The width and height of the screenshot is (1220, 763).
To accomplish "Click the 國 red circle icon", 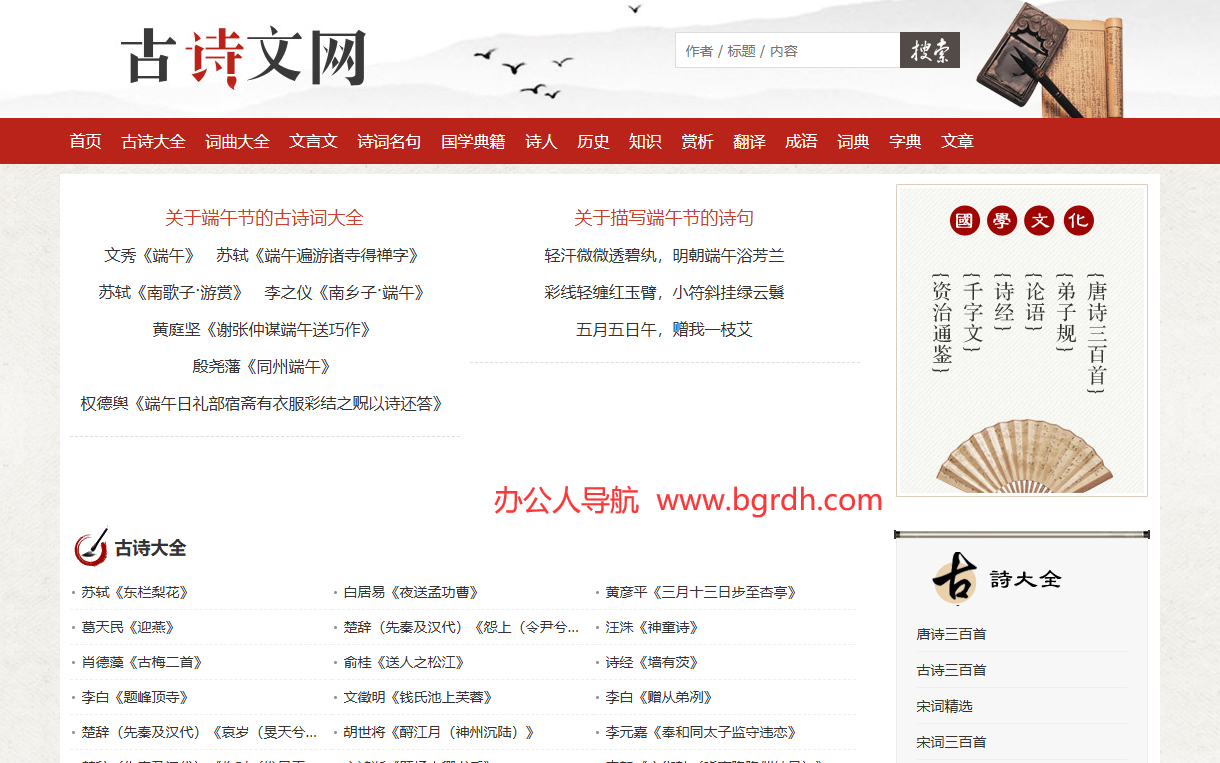I will [x=964, y=221].
